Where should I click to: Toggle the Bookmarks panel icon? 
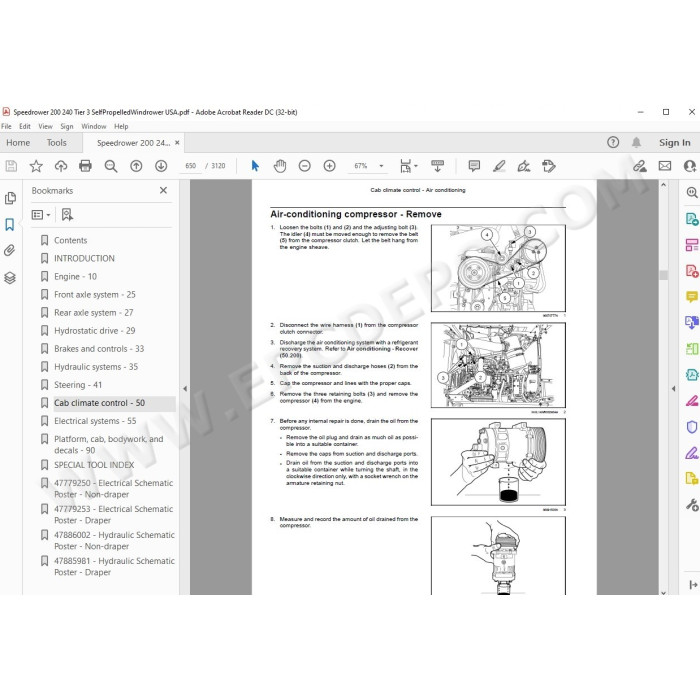(x=10, y=224)
